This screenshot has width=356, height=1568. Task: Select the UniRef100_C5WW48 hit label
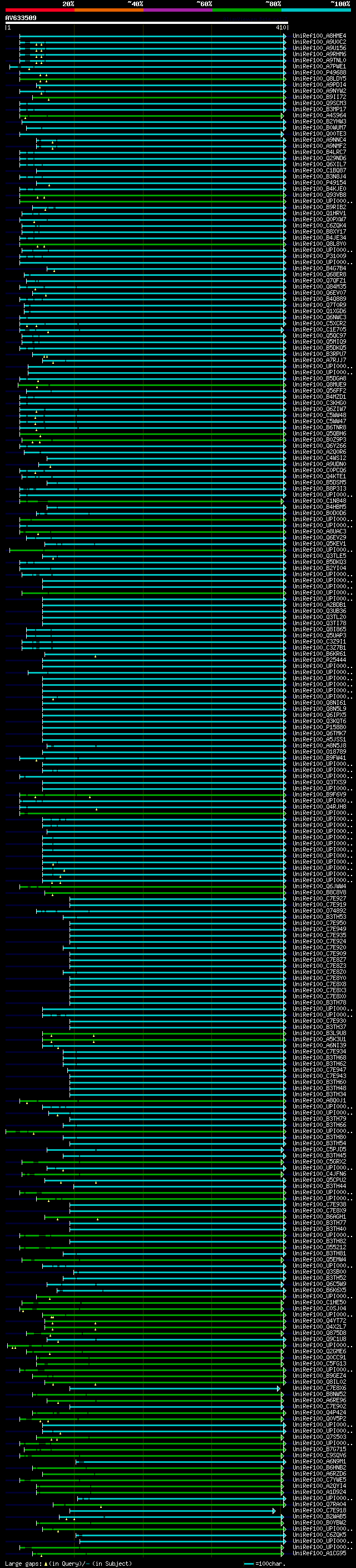319,415
